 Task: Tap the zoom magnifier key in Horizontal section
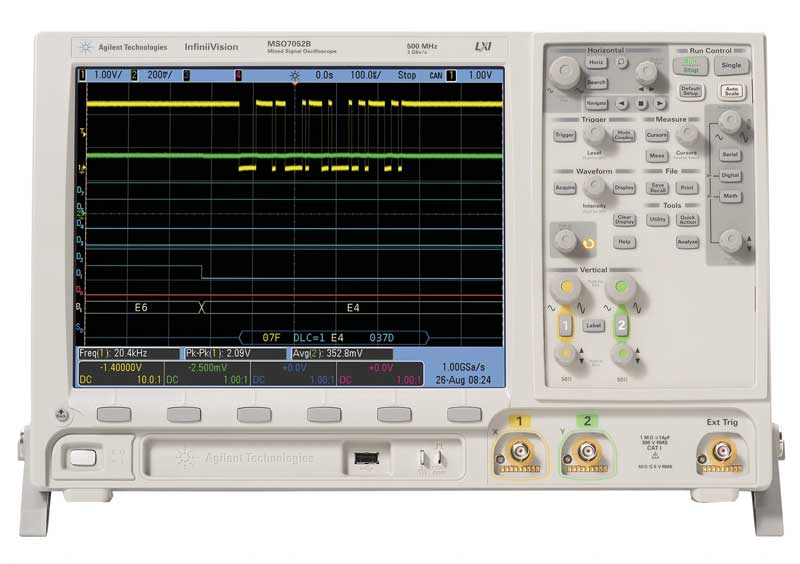coord(621,62)
